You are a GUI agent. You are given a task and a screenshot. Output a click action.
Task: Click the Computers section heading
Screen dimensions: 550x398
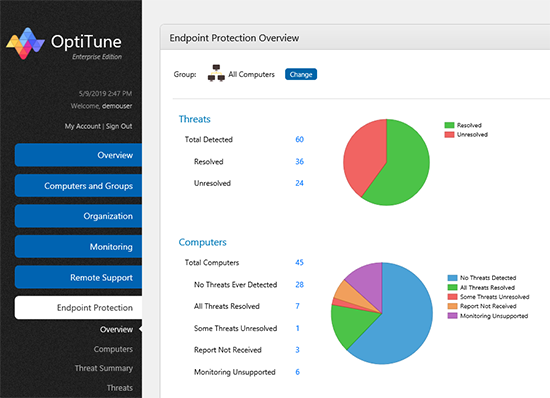click(x=202, y=242)
